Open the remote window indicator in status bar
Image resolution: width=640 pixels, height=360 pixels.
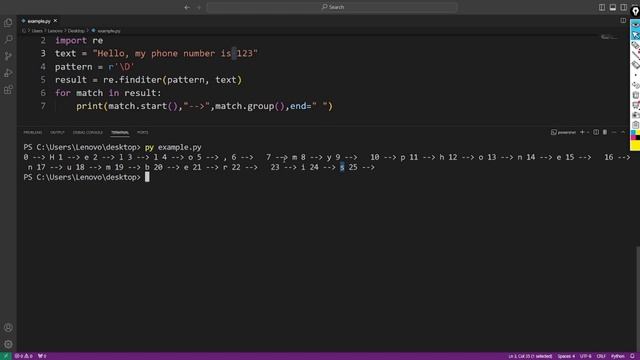pyautogui.click(x=6, y=356)
